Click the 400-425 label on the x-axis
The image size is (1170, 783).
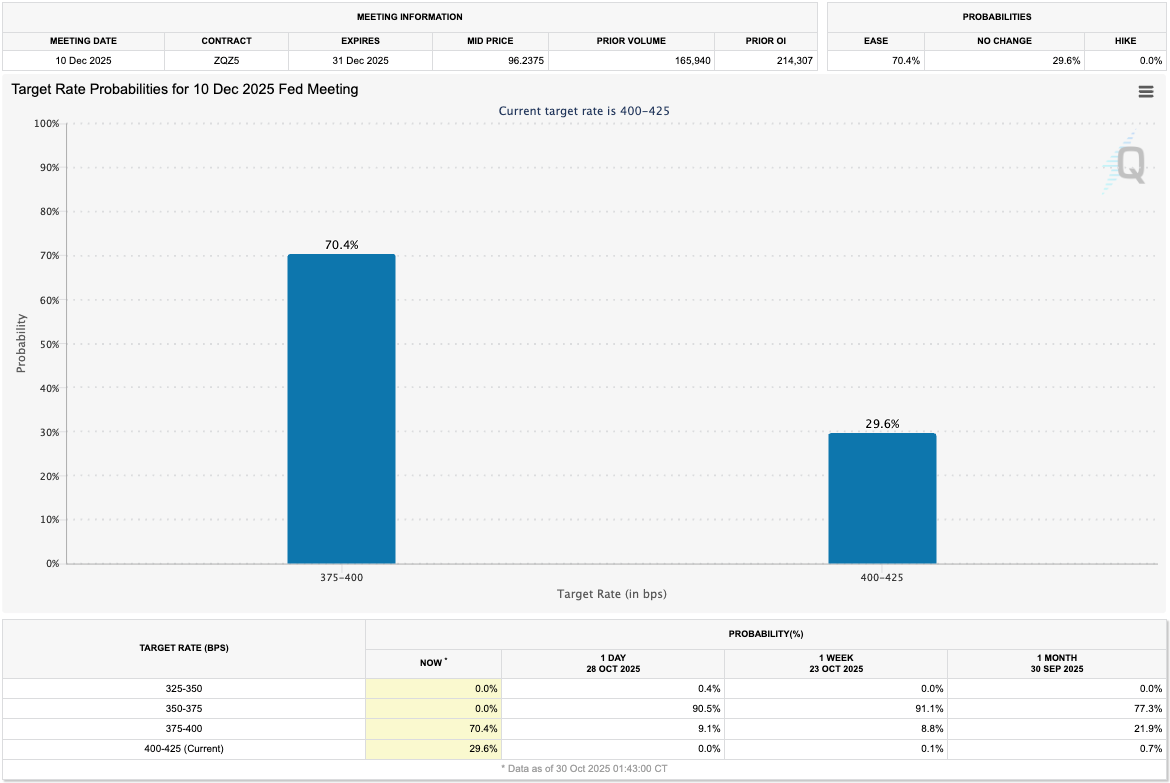click(882, 577)
